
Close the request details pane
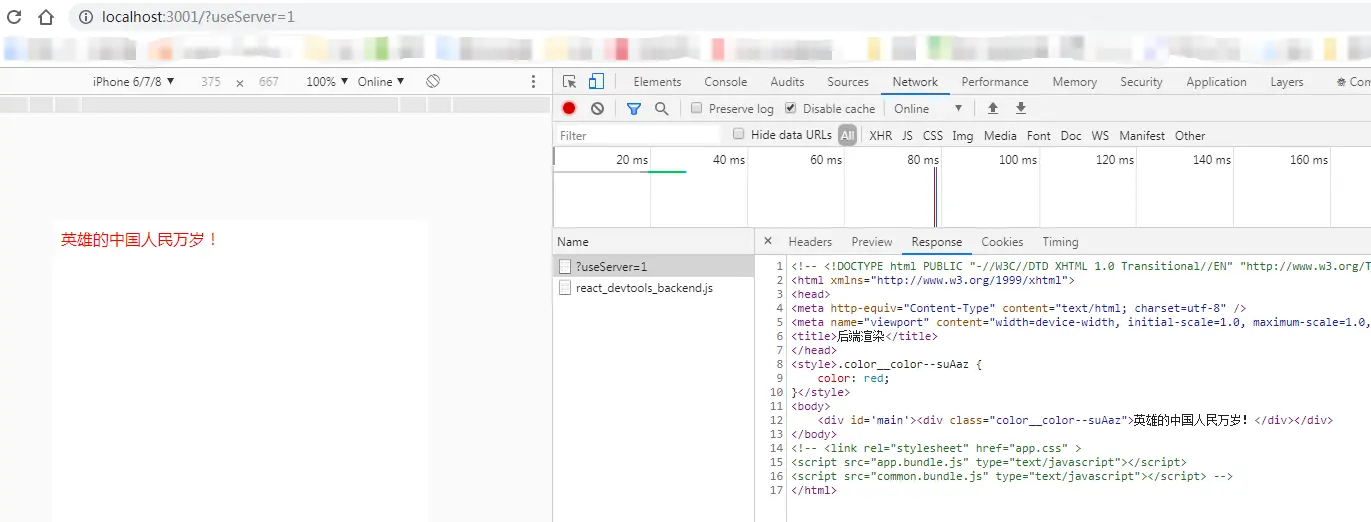click(x=768, y=241)
